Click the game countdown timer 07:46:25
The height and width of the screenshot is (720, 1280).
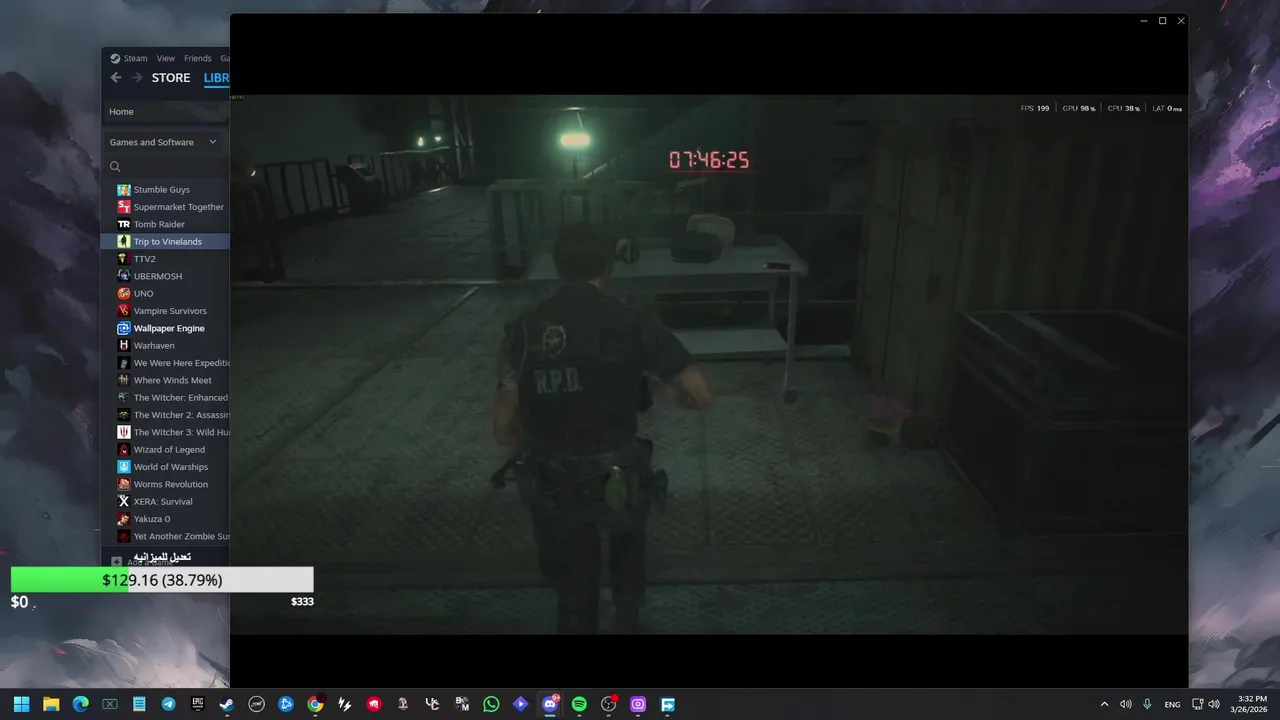click(x=709, y=160)
